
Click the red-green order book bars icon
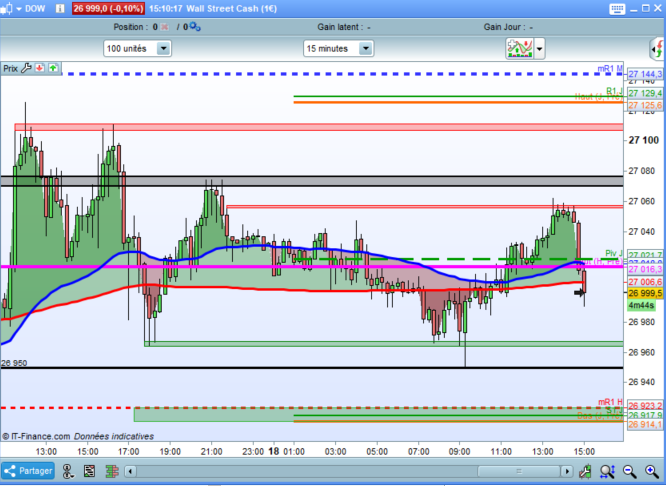[x=112, y=471]
